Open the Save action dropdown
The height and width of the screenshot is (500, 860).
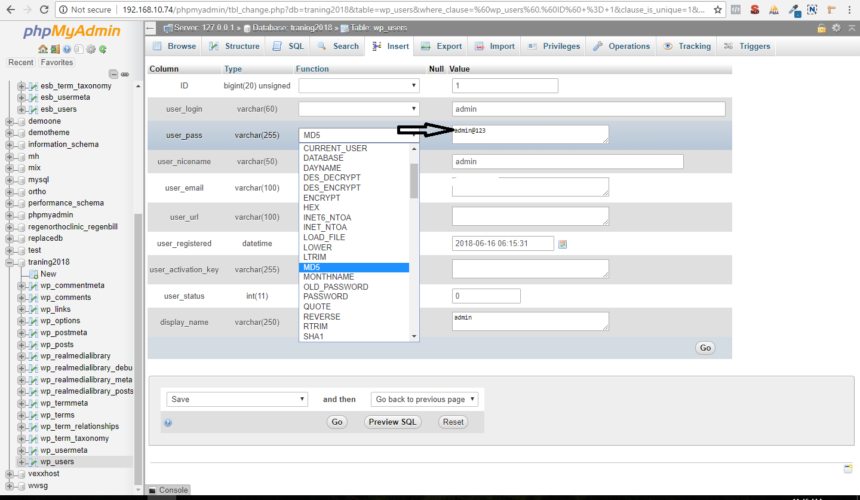(237, 399)
